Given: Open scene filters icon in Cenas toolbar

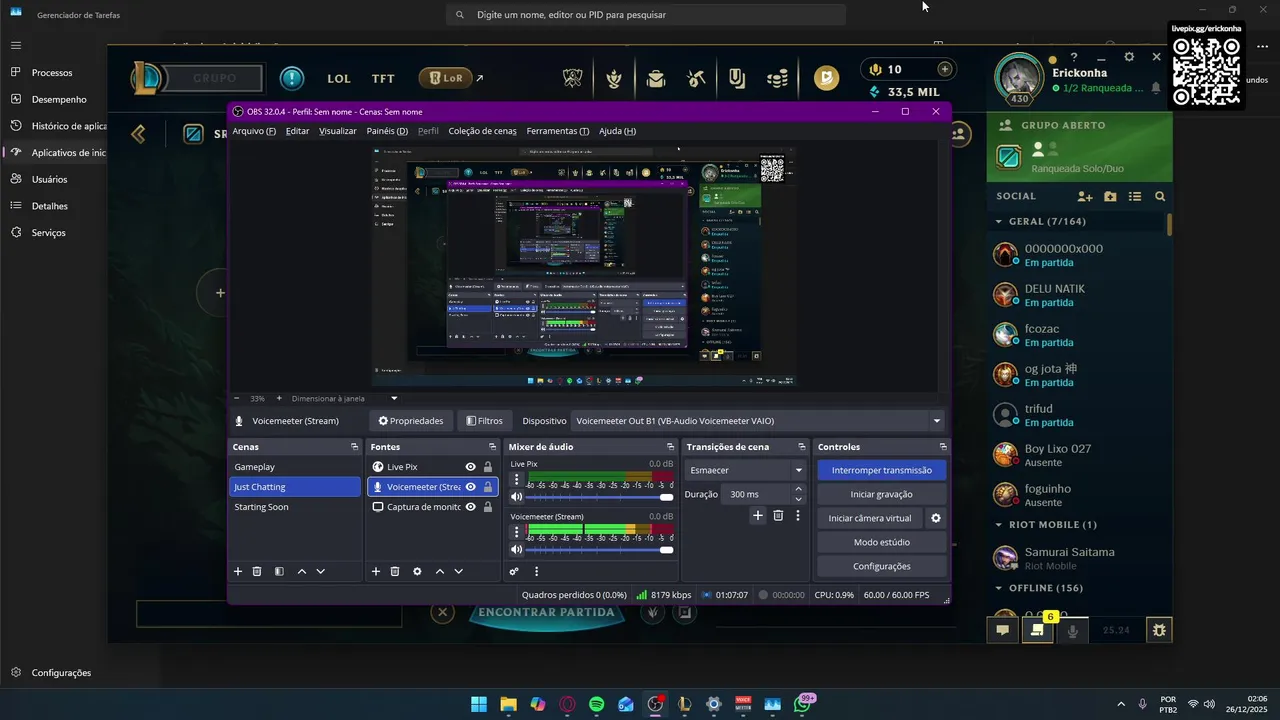Looking at the screenshot, I should [279, 571].
